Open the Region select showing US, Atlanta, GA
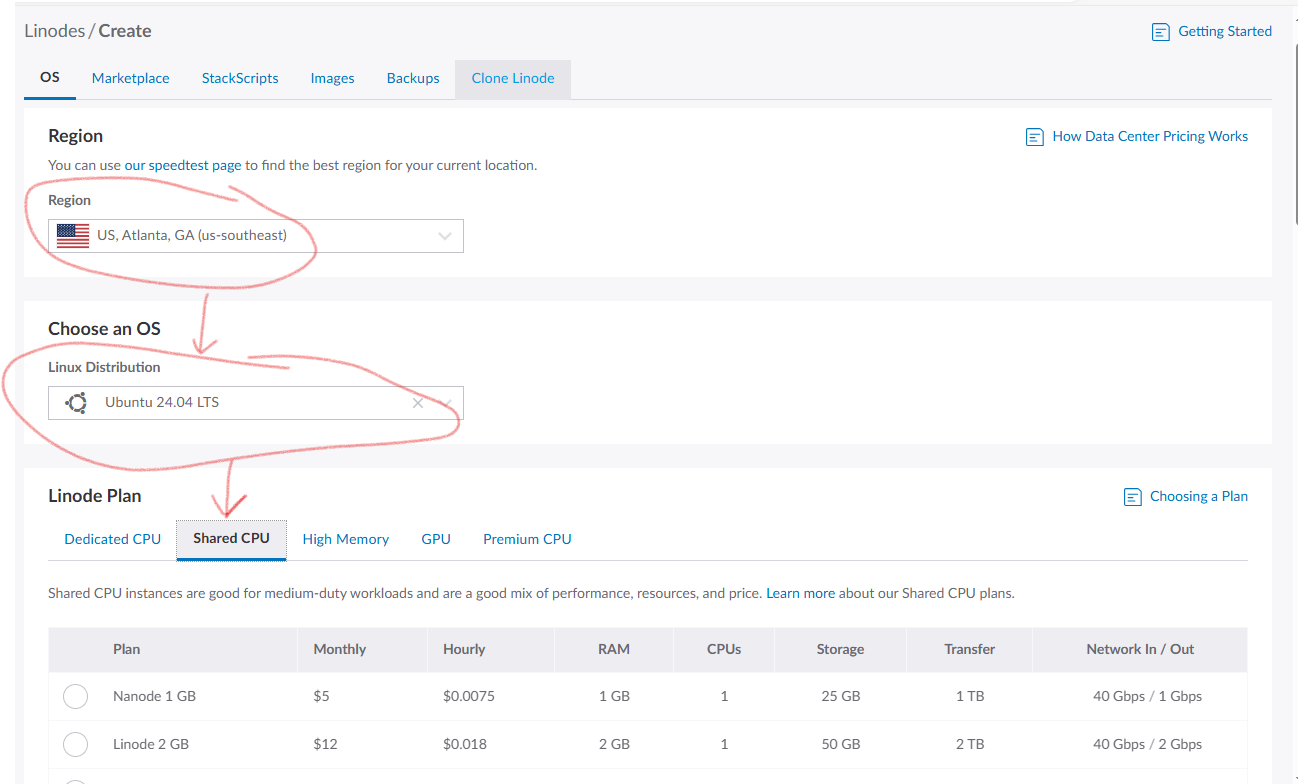 [256, 236]
